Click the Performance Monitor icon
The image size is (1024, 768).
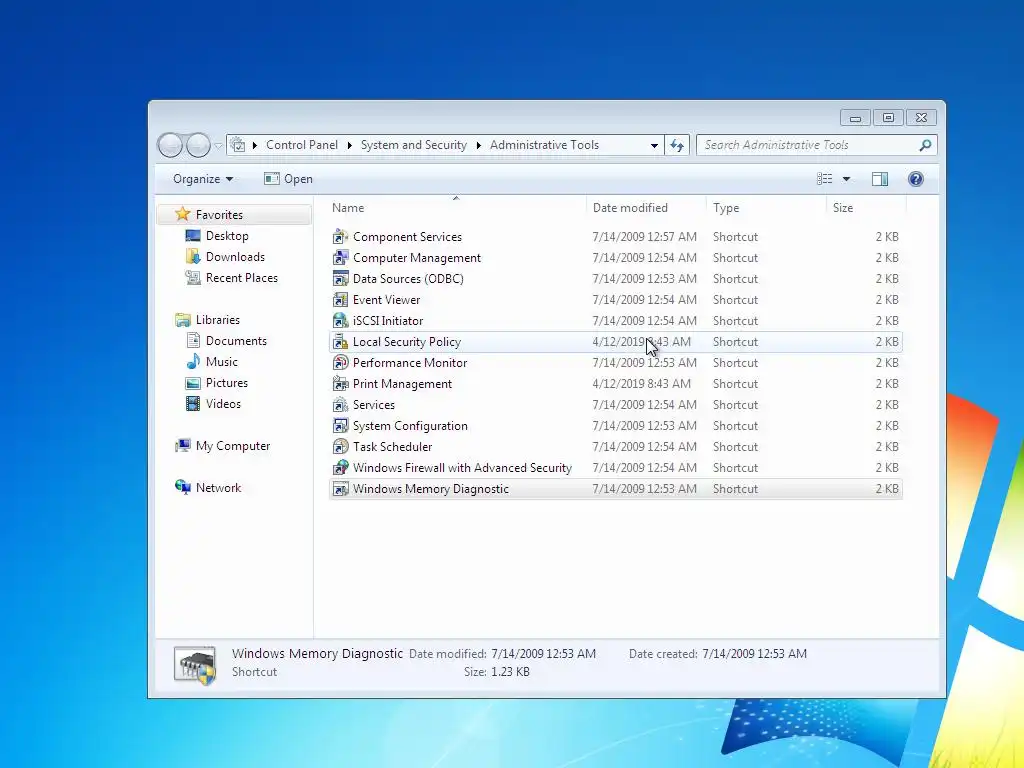(x=340, y=362)
